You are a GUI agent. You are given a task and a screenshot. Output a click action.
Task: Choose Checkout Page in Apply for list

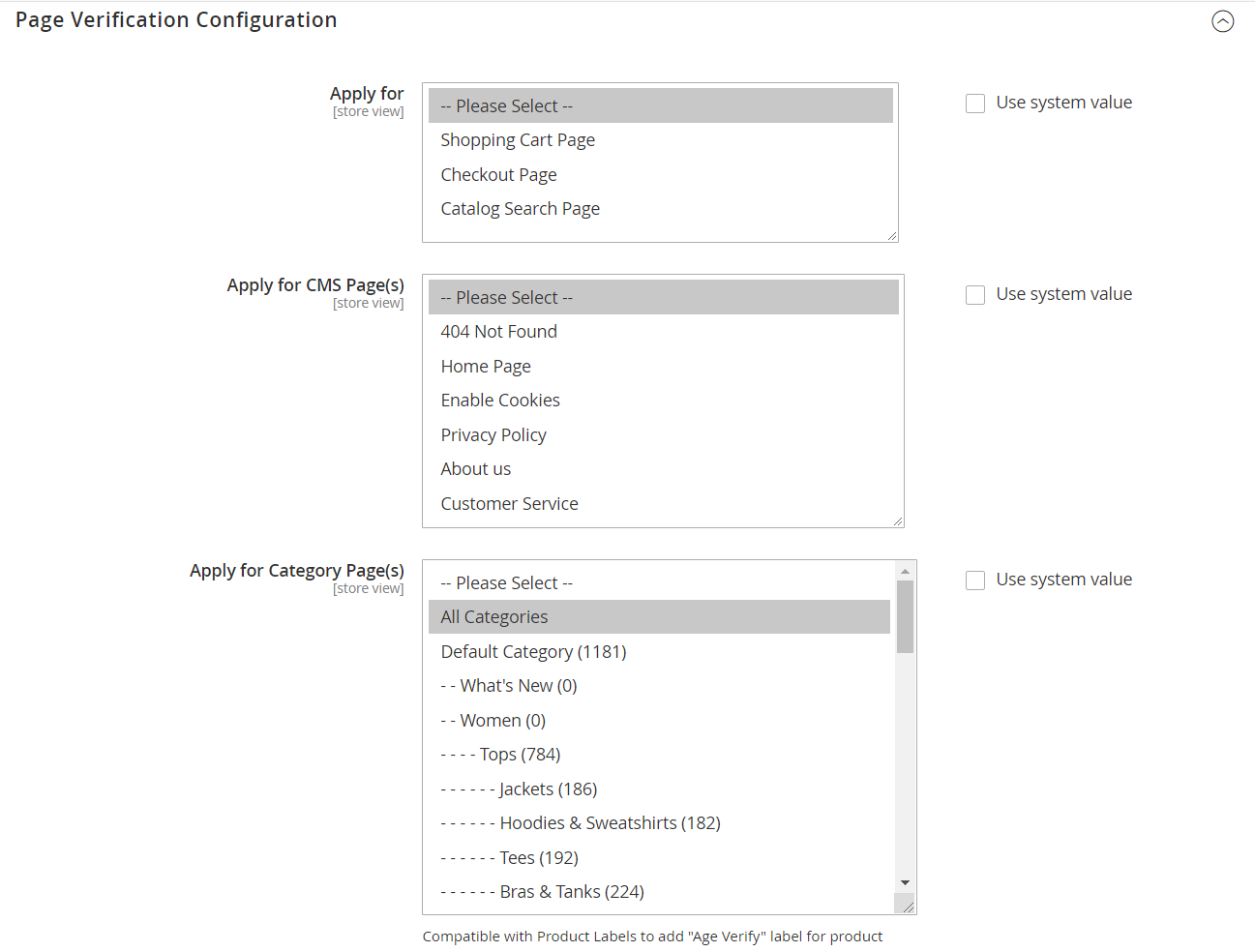(x=498, y=175)
